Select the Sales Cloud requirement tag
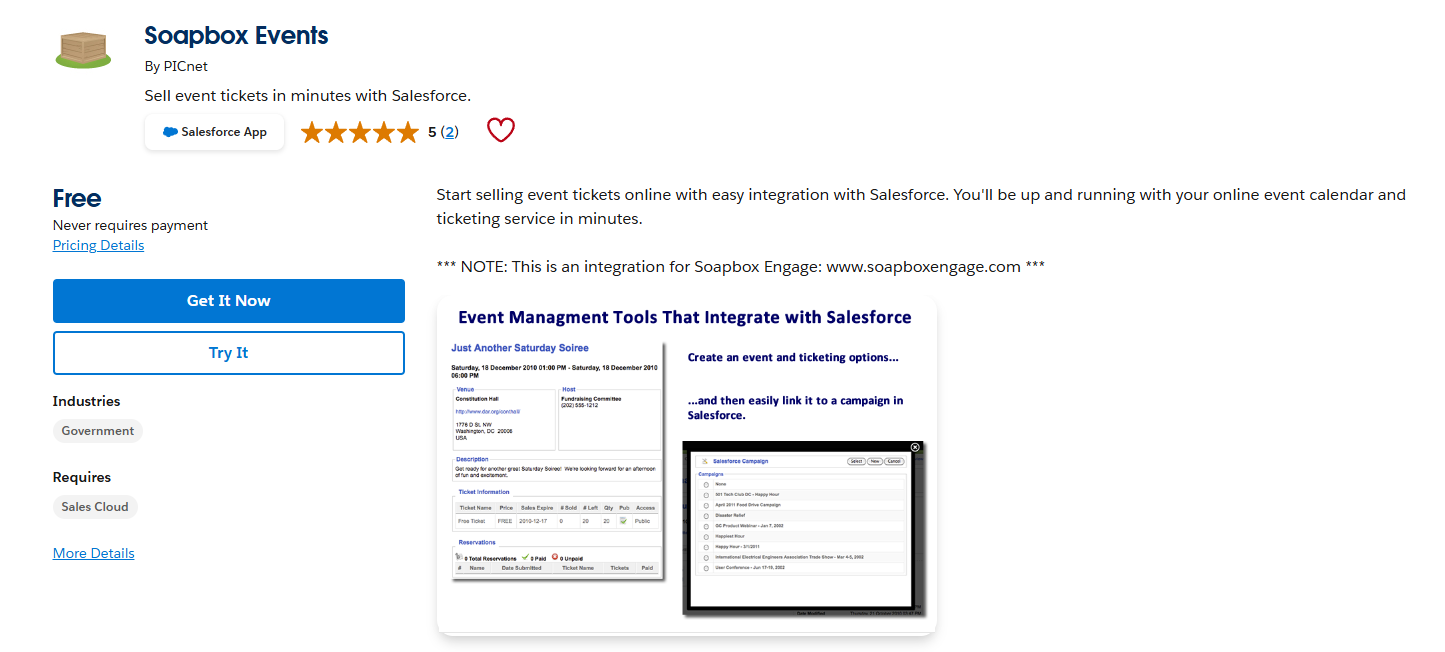The height and width of the screenshot is (652, 1445). click(x=95, y=507)
